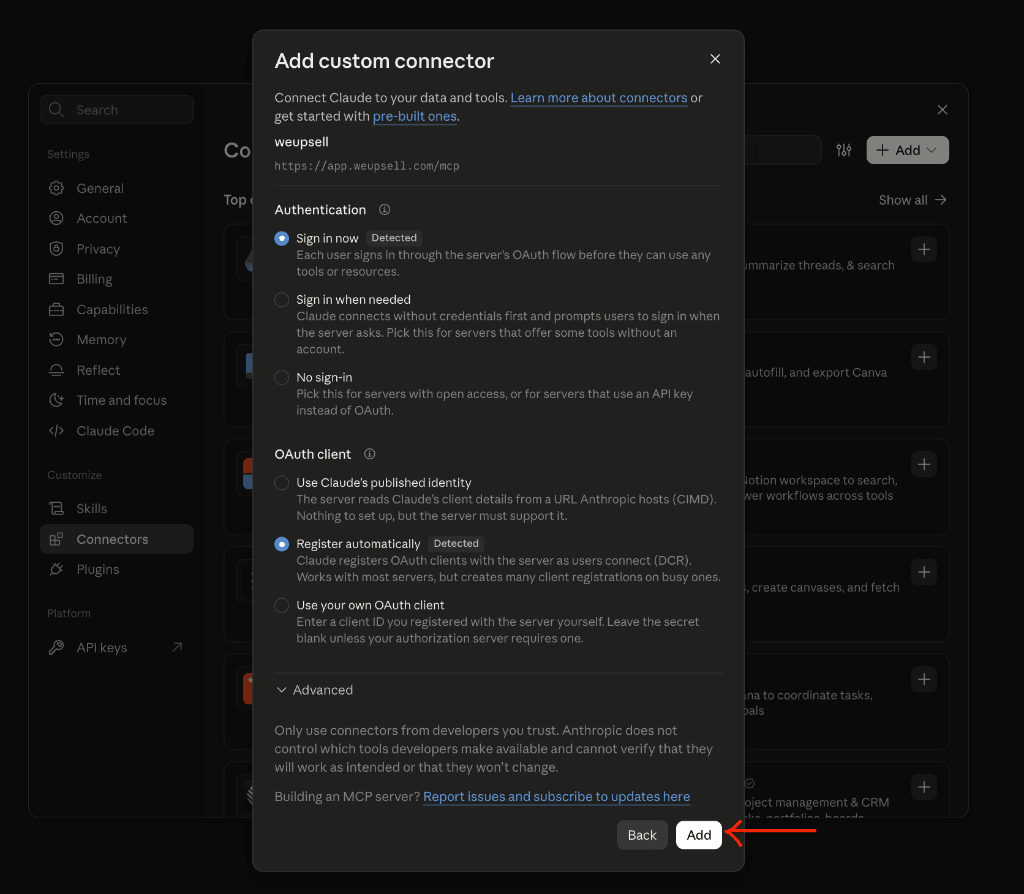1024x894 pixels.
Task: Show OAuth client info tooltip icon
Action: (370, 454)
